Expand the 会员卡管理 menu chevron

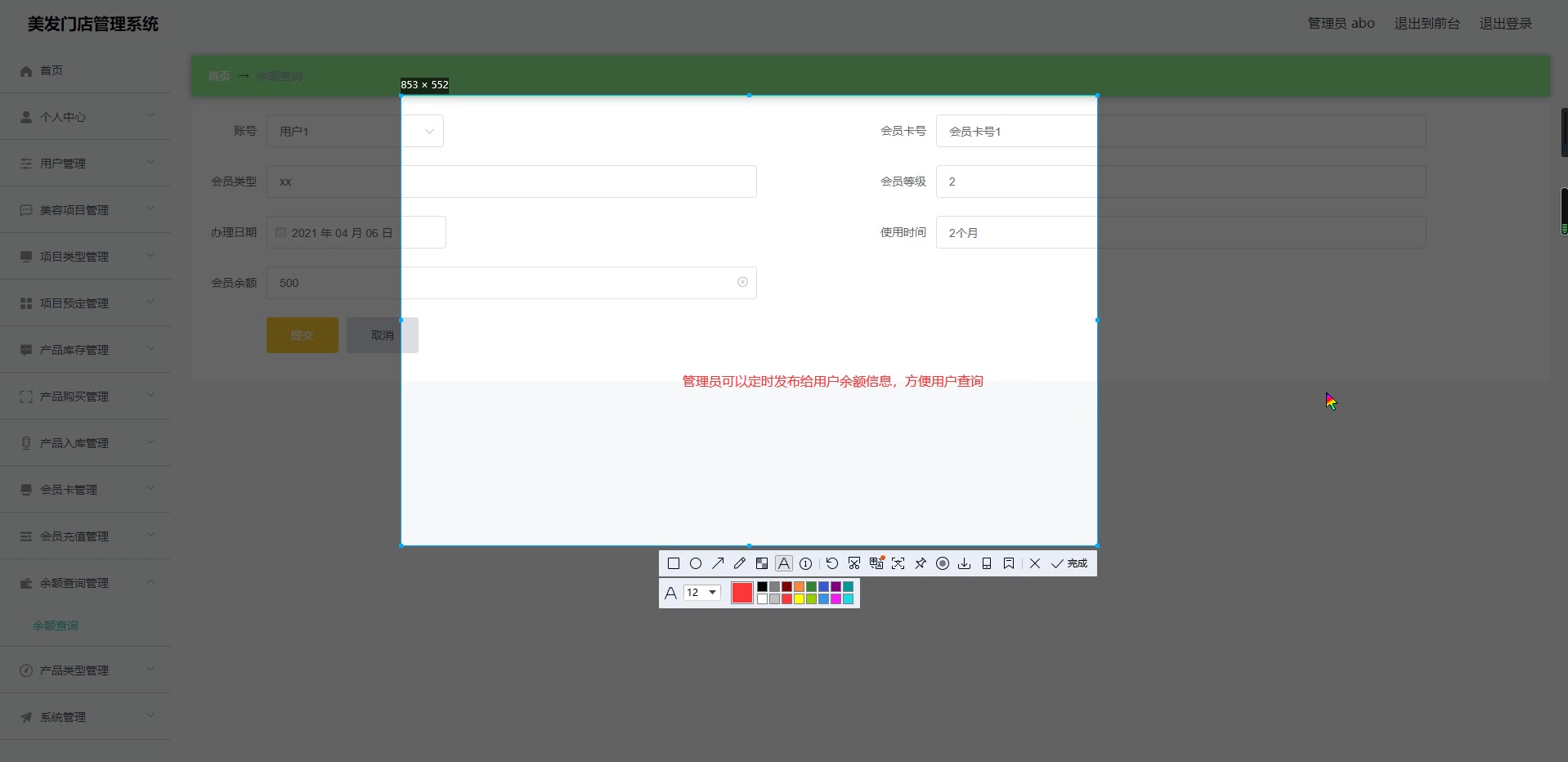pos(150,489)
